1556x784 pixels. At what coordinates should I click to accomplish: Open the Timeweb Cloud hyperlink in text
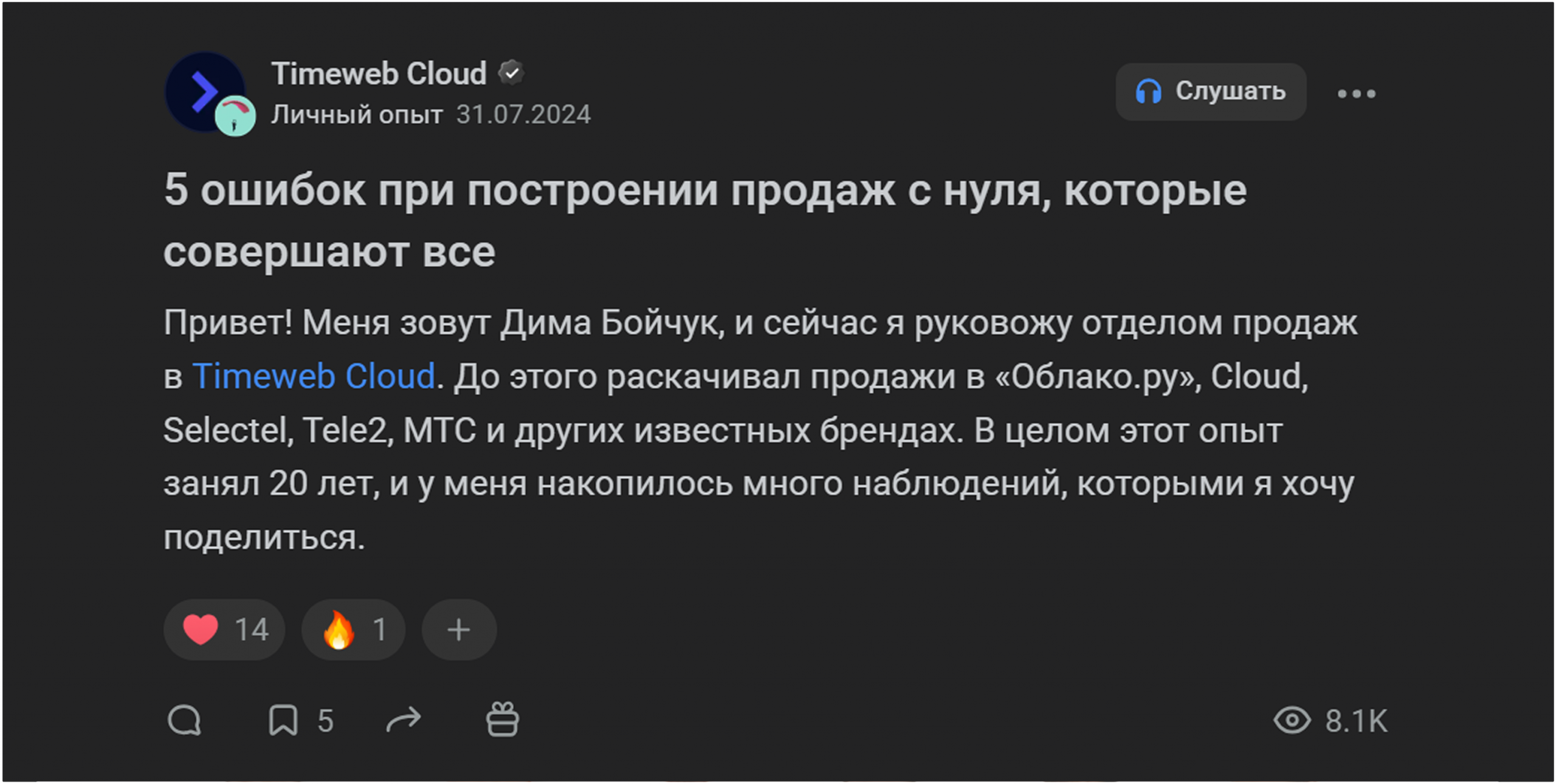click(314, 376)
